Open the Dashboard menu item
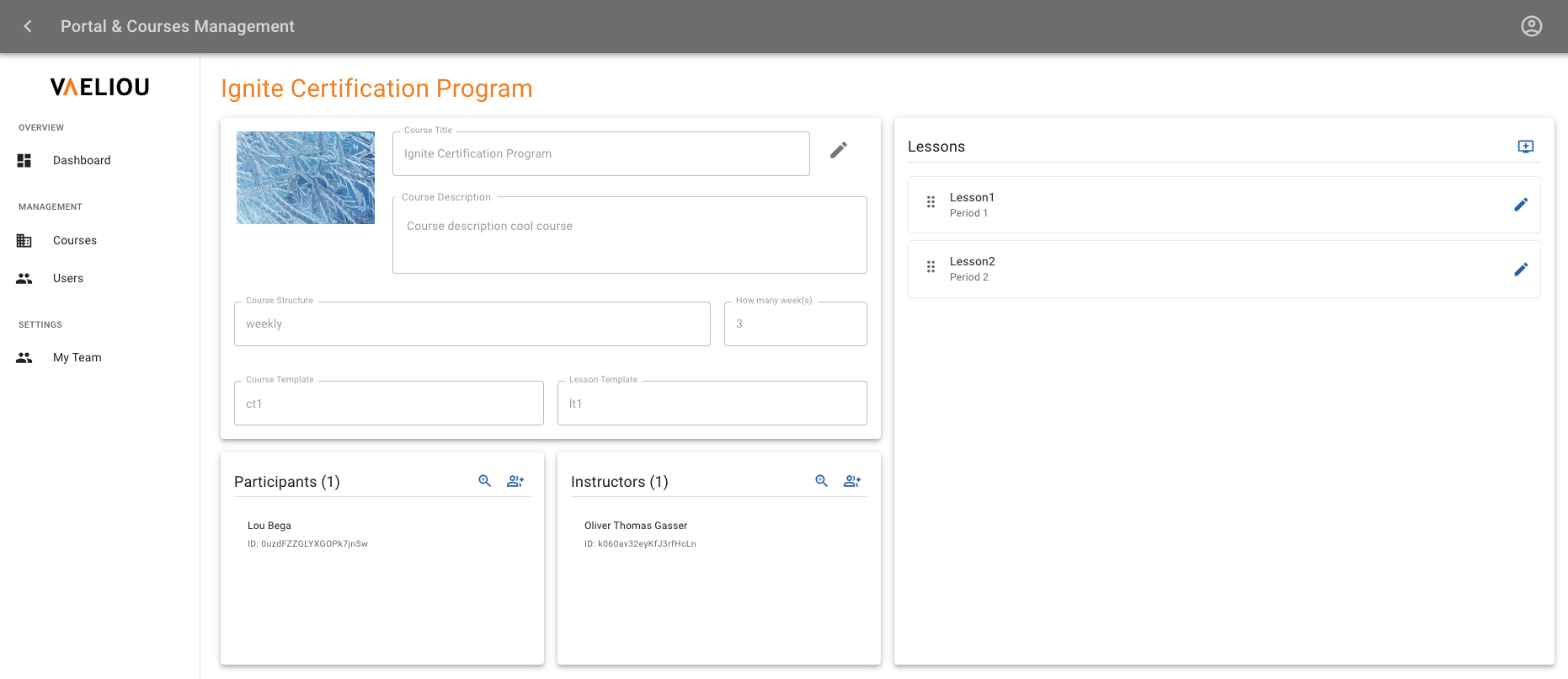The image size is (1568, 679). tap(99, 160)
